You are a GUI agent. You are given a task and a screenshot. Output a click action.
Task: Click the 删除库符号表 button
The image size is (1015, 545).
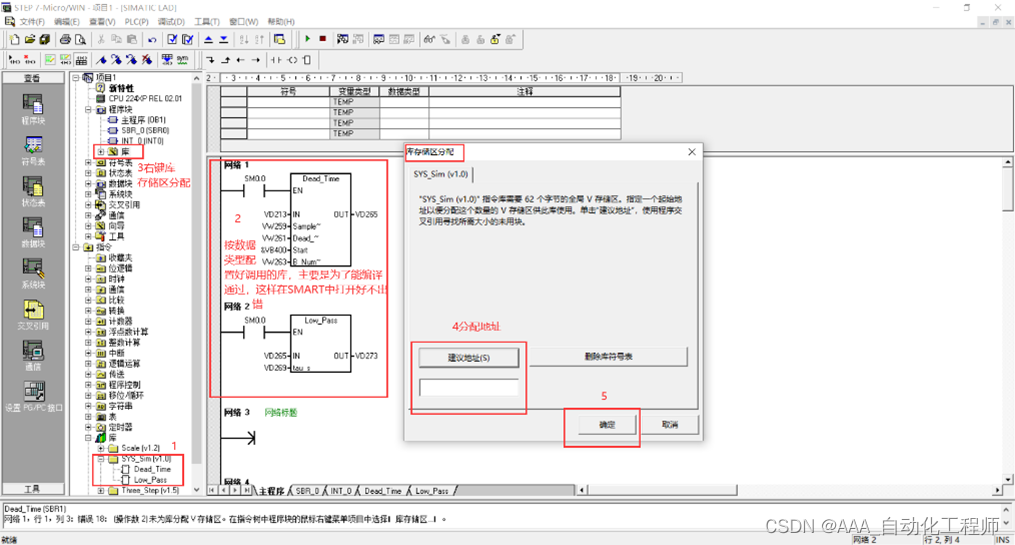608,357
